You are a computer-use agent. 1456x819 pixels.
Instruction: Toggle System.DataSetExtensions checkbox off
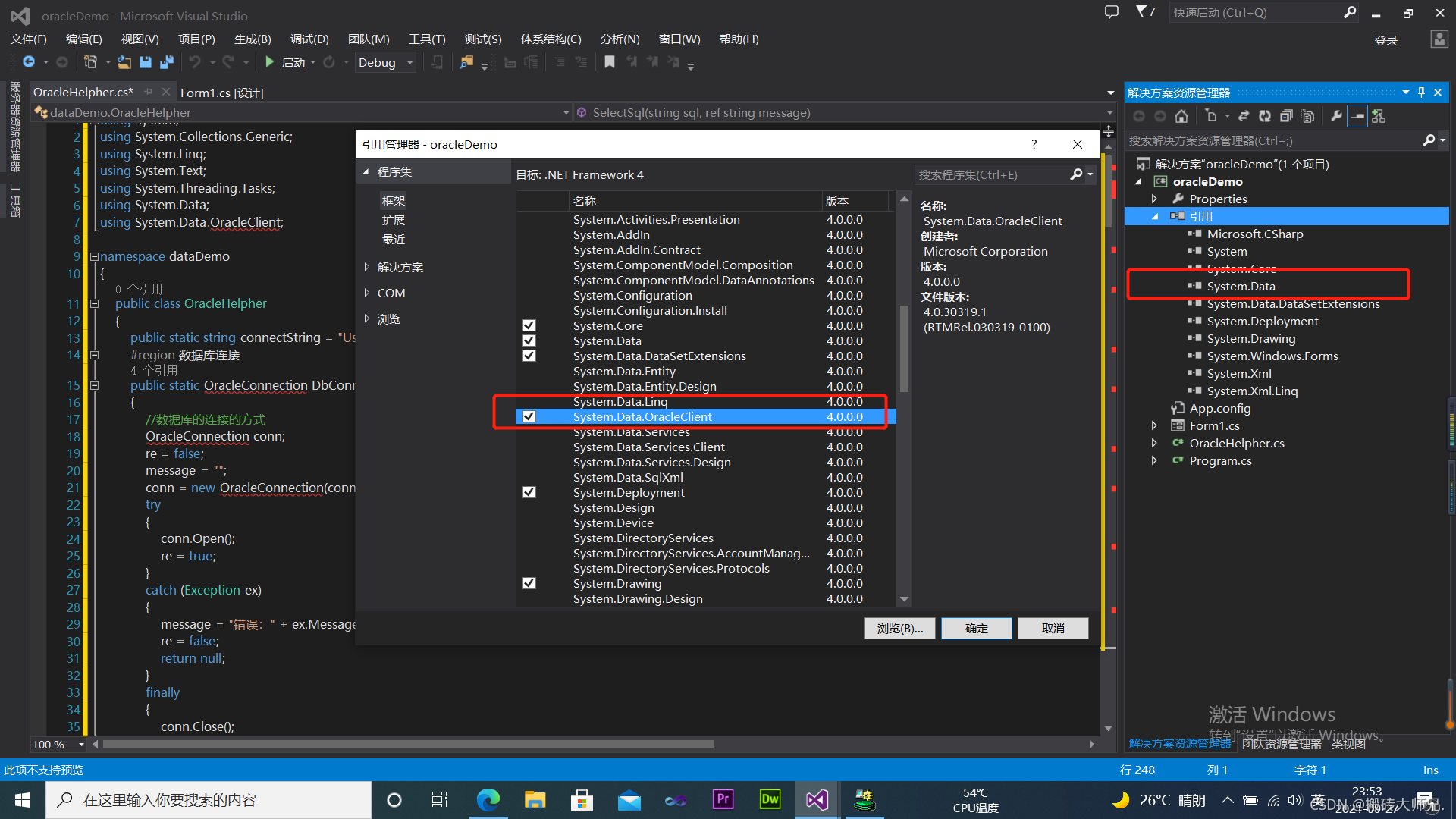pos(528,355)
